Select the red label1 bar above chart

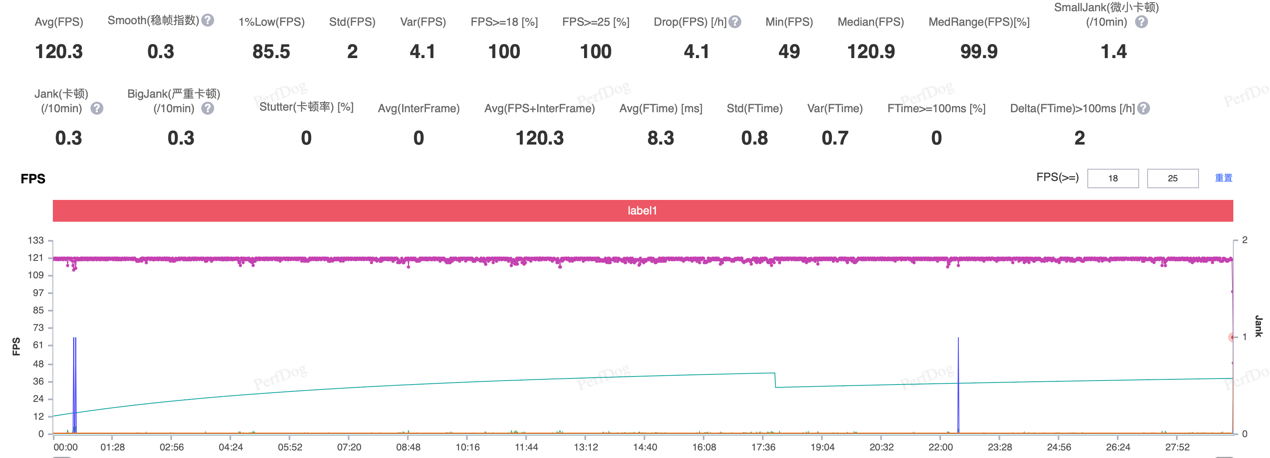click(642, 211)
